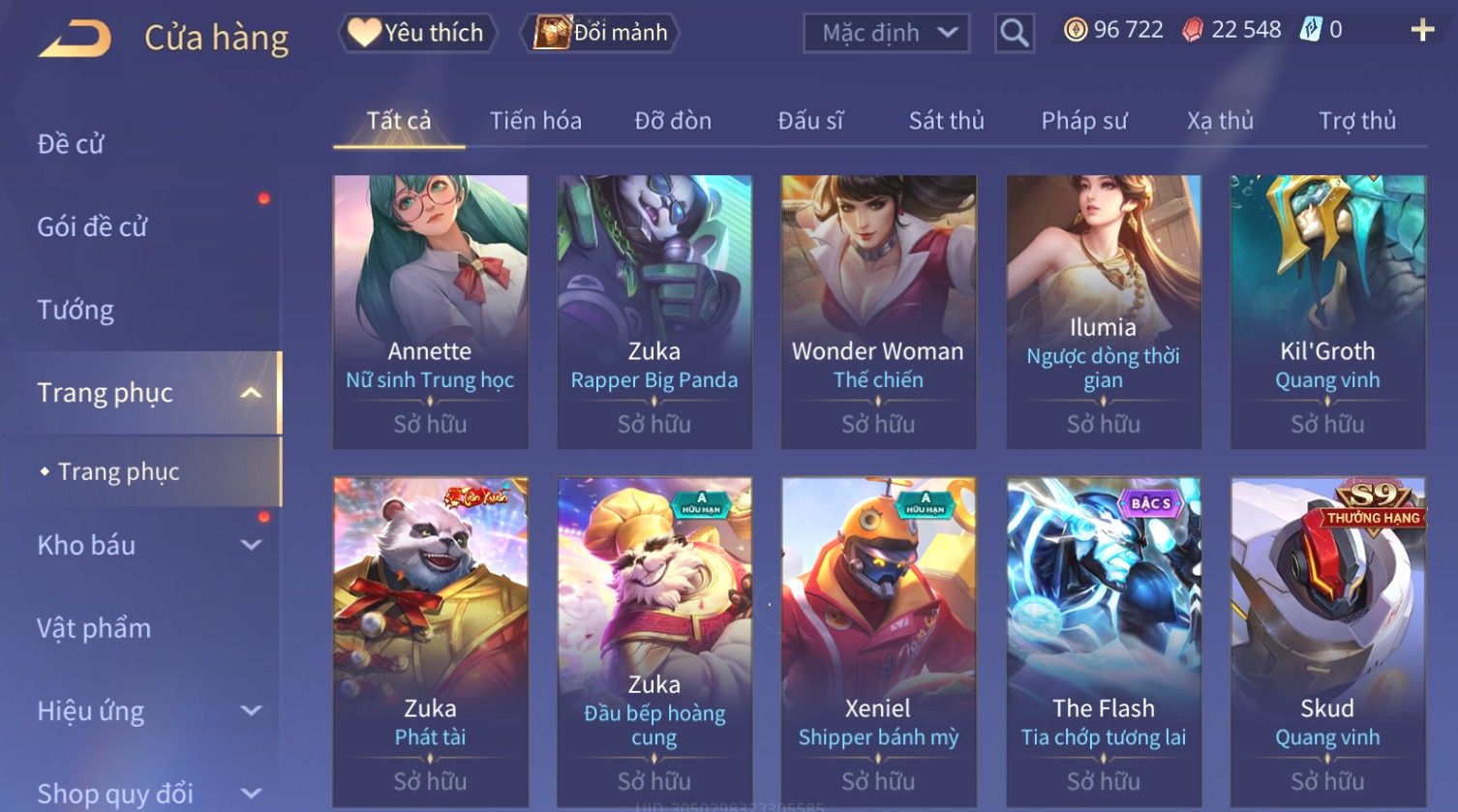The width and height of the screenshot is (1458, 812).
Task: Tap the blue voucher currency icon
Action: (1310, 30)
